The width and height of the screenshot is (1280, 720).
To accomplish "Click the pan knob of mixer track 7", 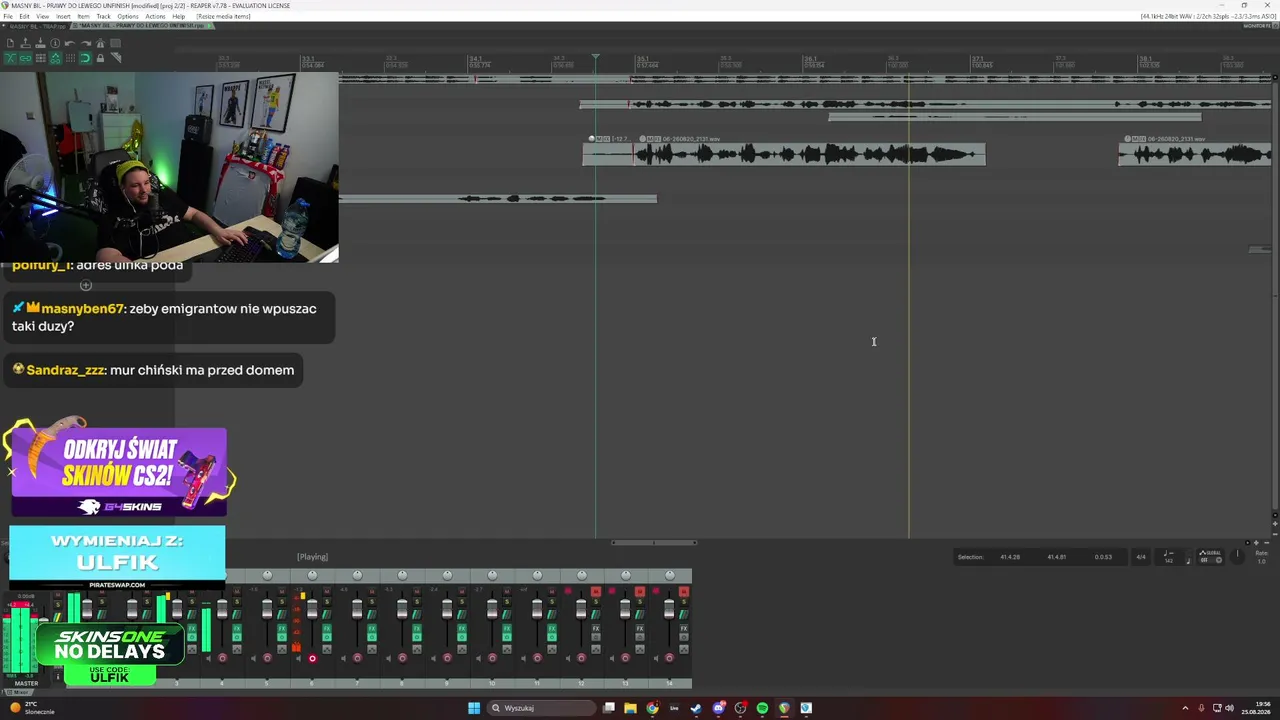I will click(357, 575).
